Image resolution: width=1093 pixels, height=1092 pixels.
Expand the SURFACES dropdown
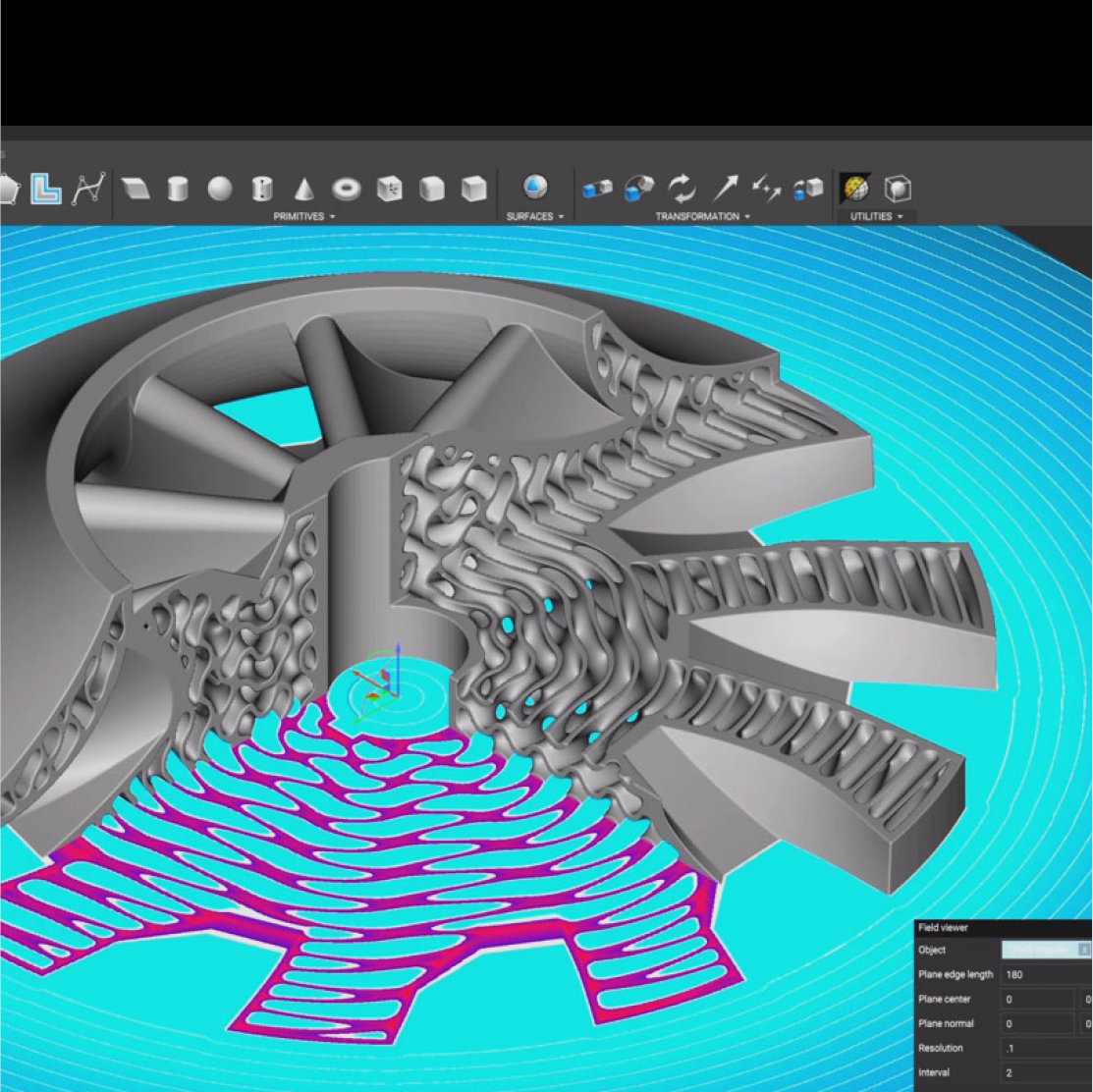[534, 217]
